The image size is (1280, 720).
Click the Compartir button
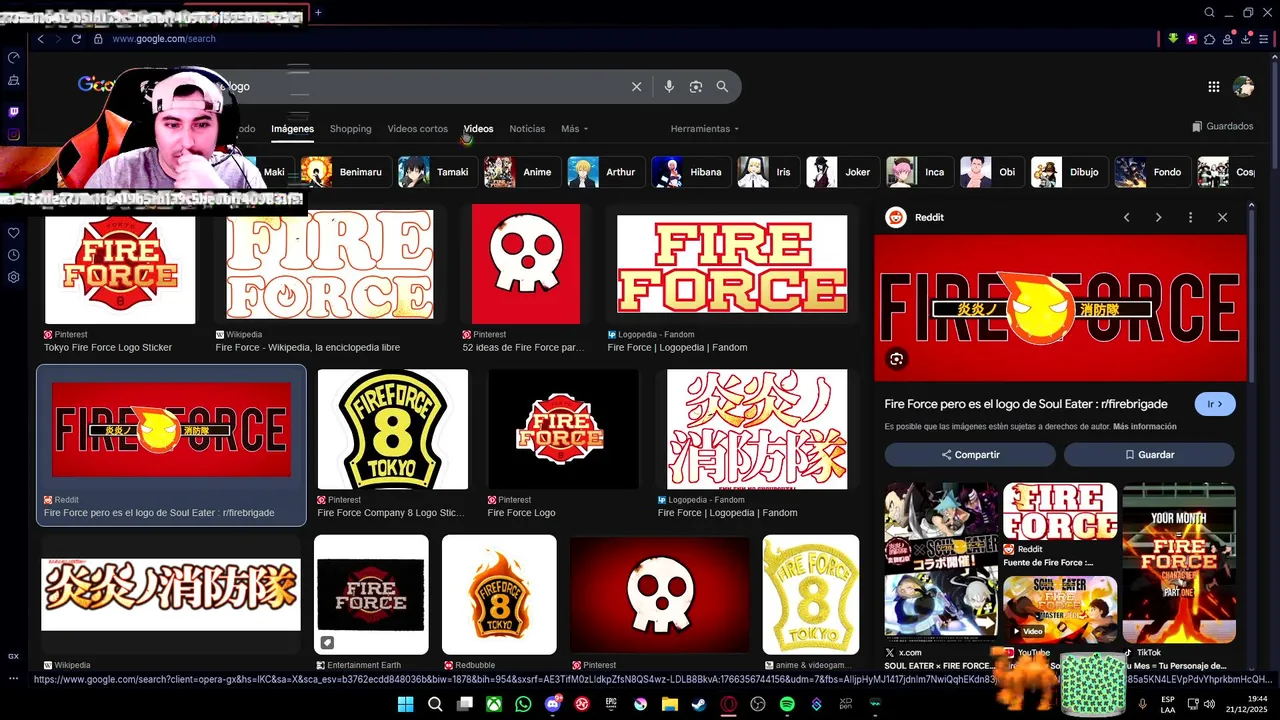pos(970,455)
